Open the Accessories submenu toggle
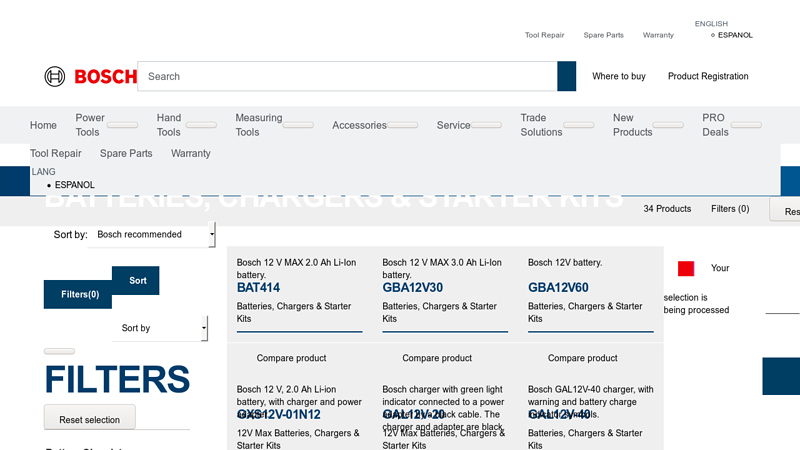This screenshot has width=800, height=450. pos(402,126)
